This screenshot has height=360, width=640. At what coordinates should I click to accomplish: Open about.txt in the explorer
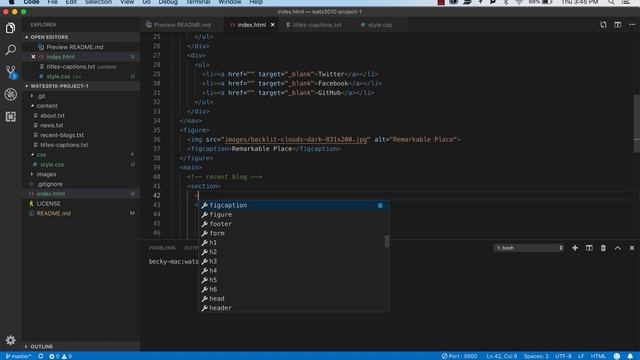[x=52, y=116]
